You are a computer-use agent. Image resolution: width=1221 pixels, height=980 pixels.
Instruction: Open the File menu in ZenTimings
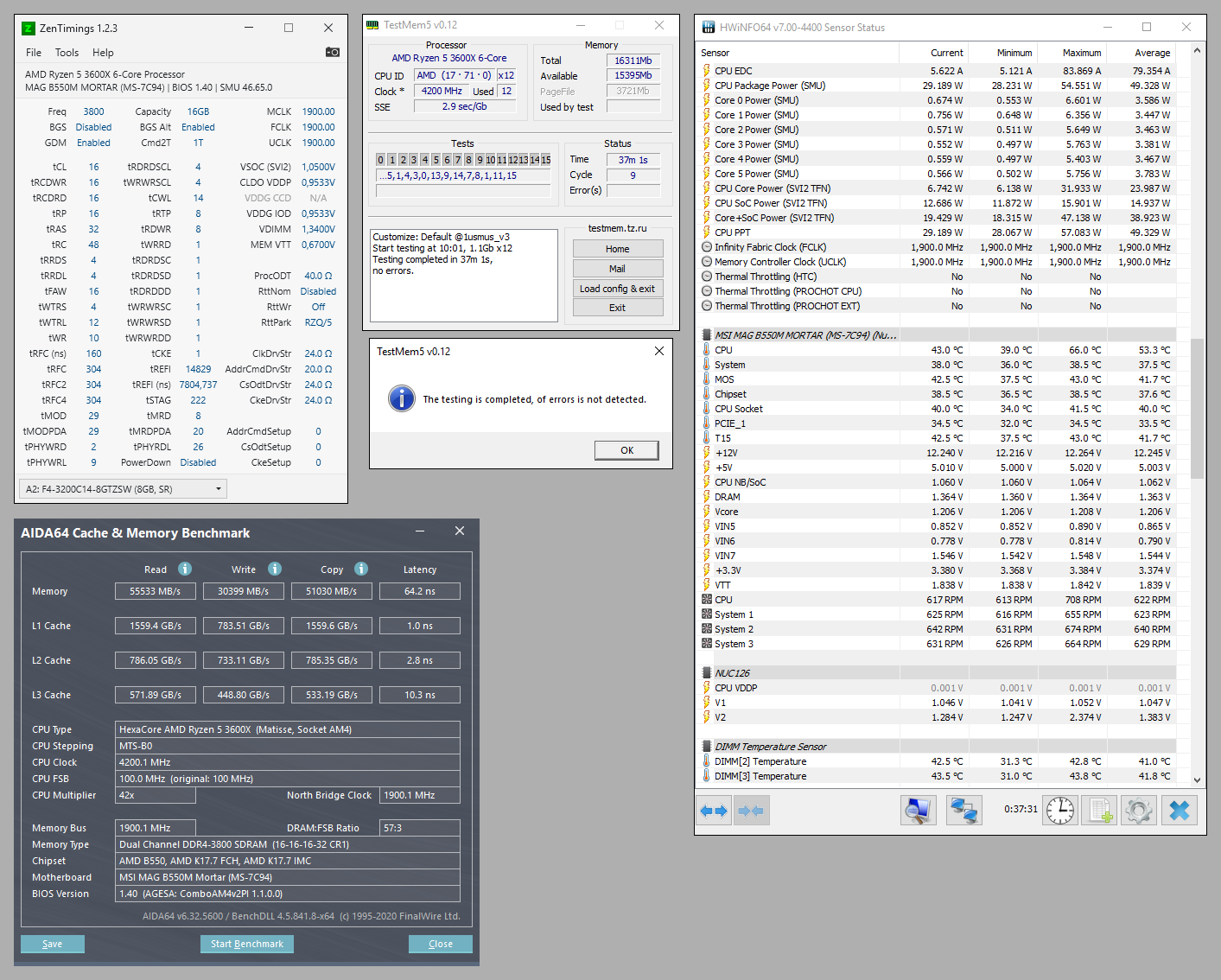(x=34, y=53)
